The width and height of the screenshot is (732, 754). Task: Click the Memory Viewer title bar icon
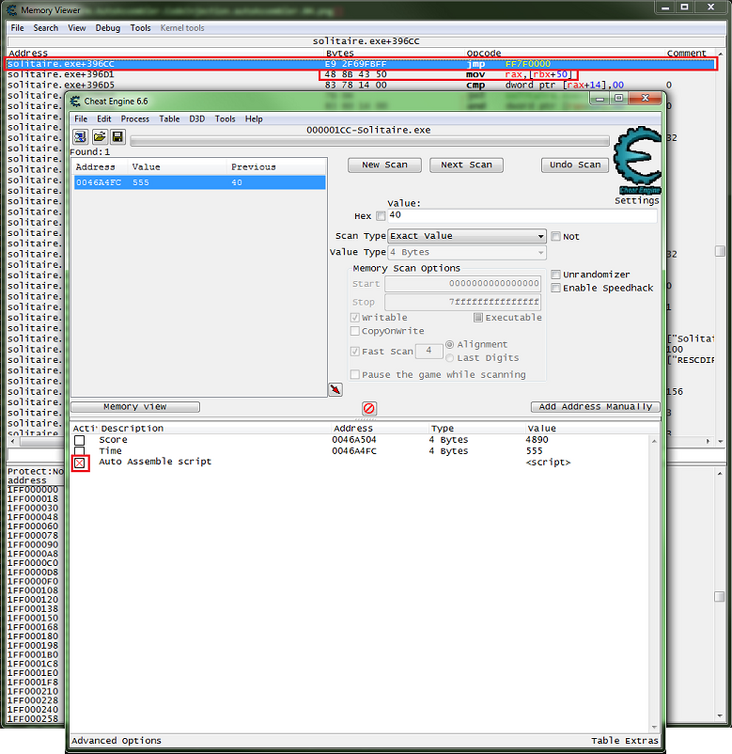(x=11, y=10)
